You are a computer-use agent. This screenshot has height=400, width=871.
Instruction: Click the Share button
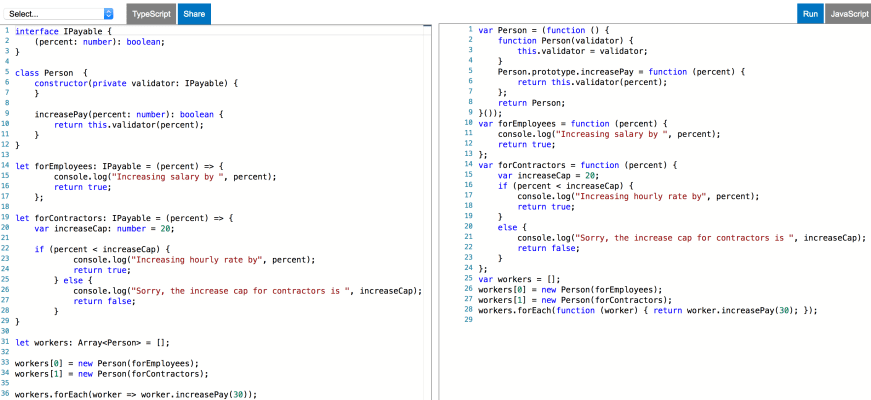click(194, 14)
